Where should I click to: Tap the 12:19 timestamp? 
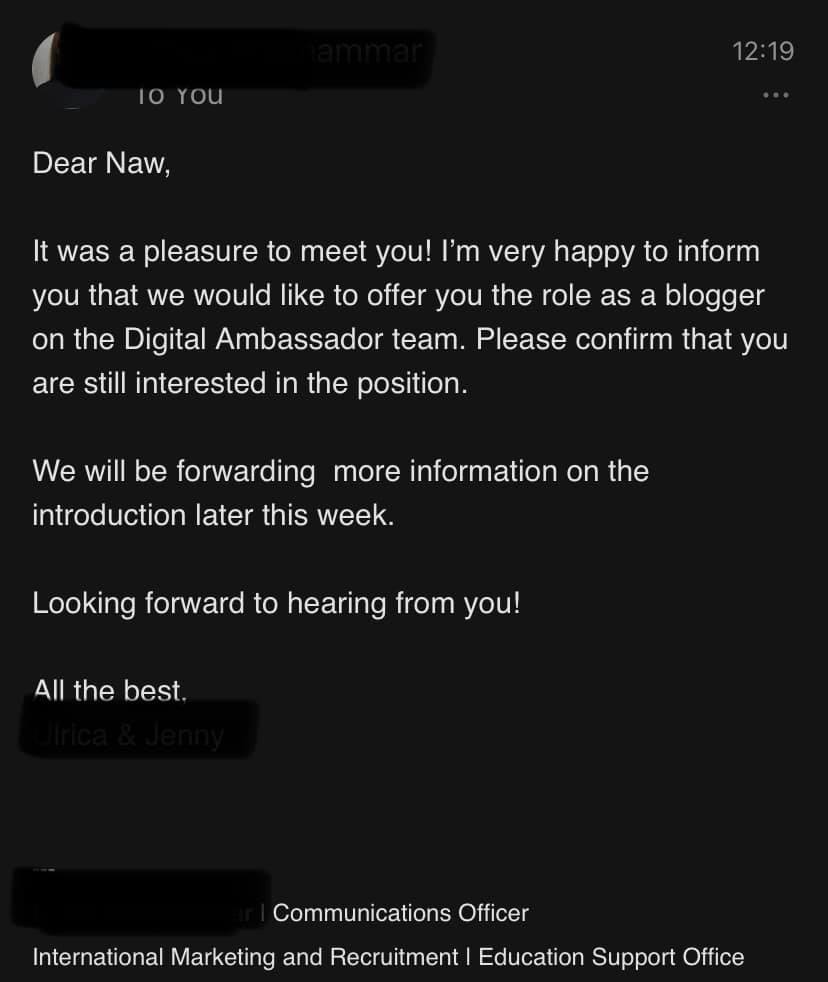click(x=763, y=51)
